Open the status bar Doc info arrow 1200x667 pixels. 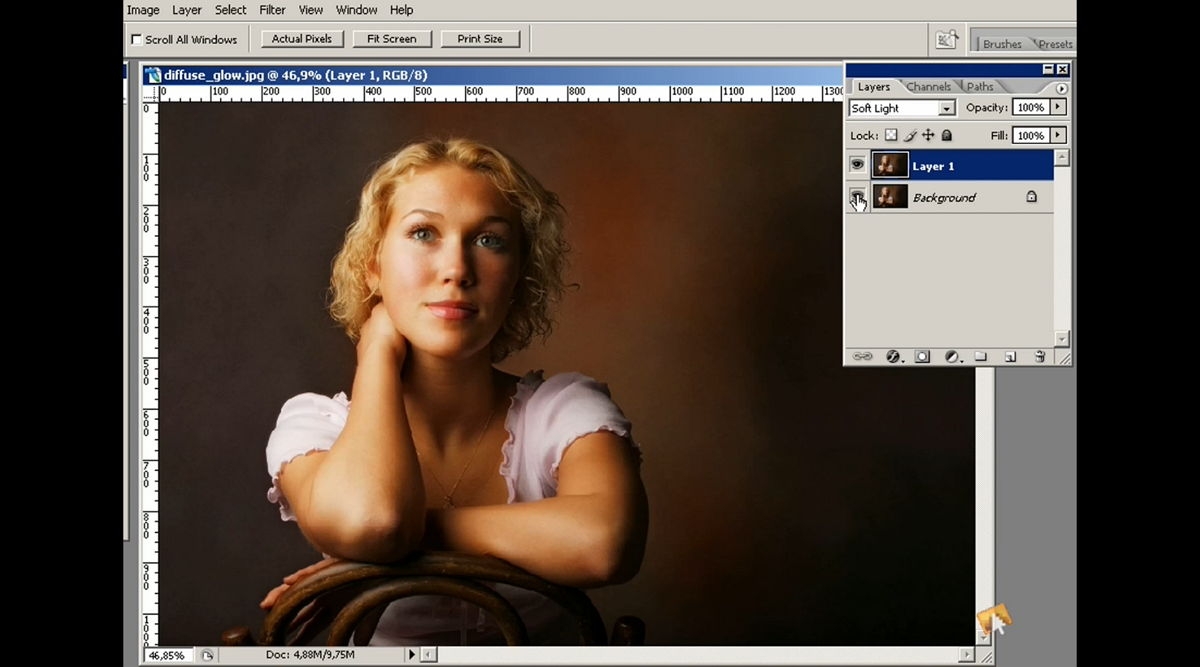[x=412, y=655]
